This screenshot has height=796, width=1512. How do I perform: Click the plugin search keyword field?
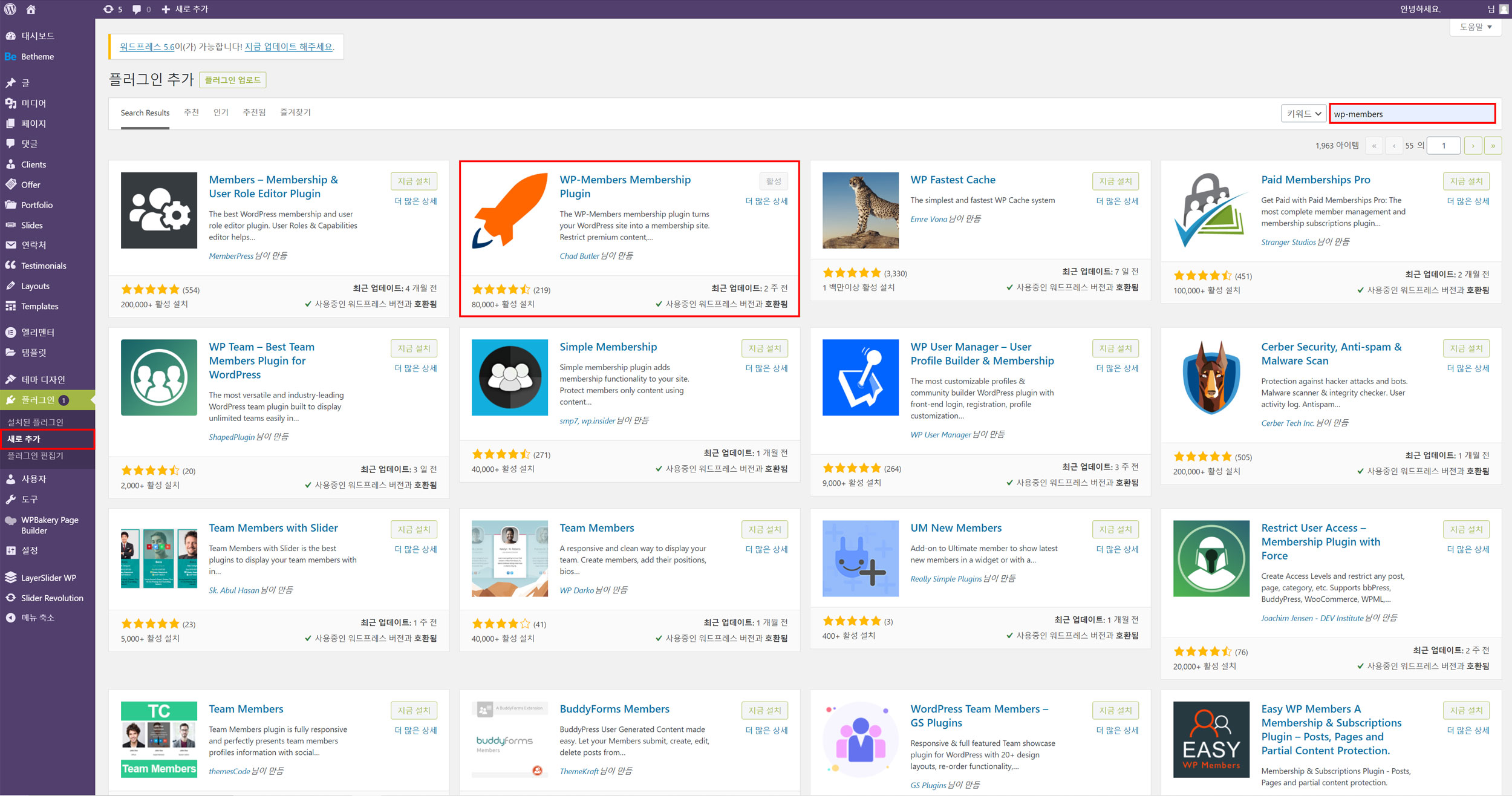(x=1412, y=114)
